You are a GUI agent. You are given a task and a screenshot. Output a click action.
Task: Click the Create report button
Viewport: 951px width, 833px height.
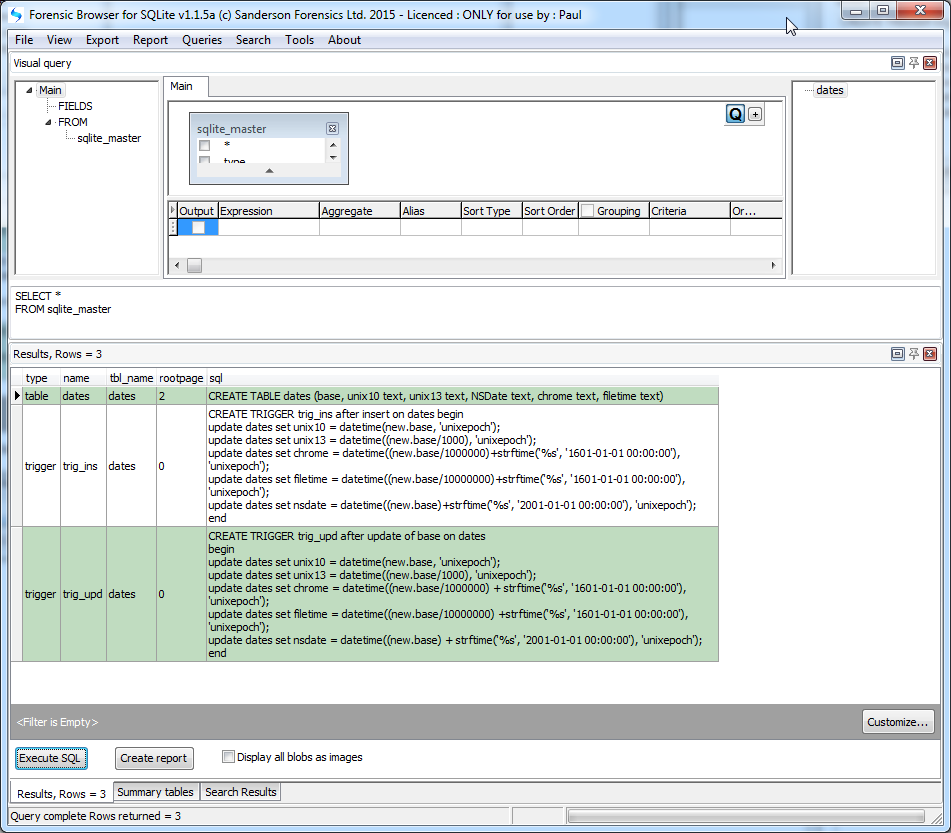(154, 758)
